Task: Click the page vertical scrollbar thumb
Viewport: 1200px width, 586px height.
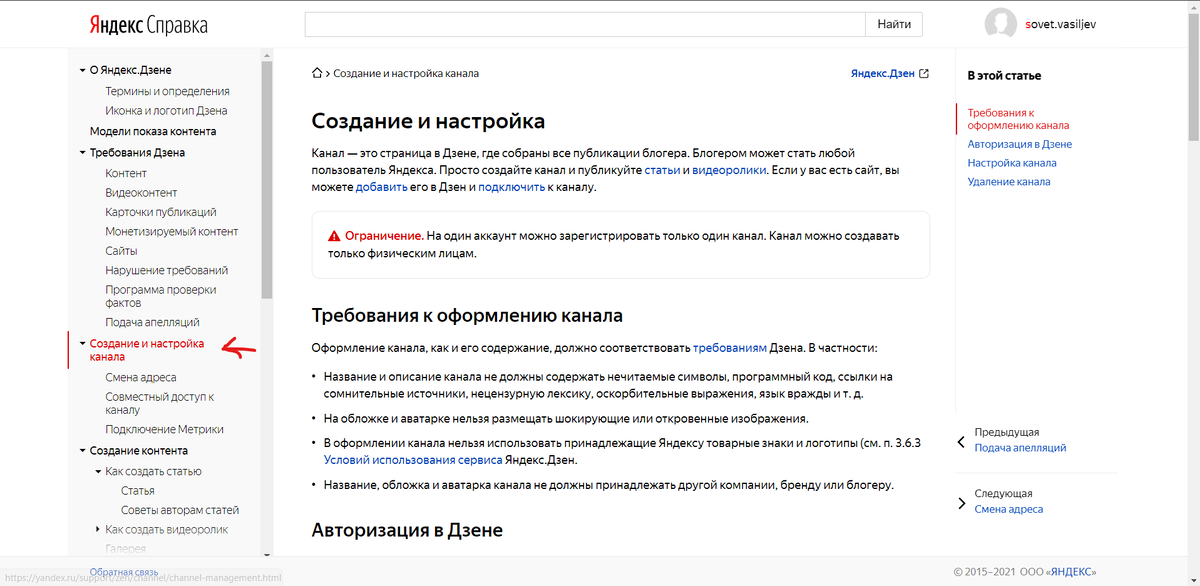Action: coord(1193,75)
